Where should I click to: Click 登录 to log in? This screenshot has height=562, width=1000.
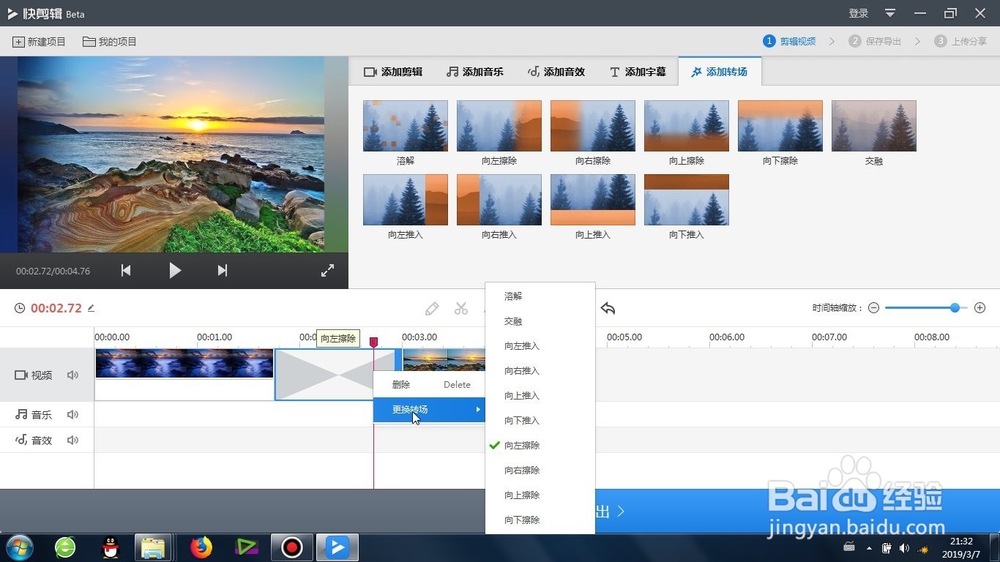point(858,13)
